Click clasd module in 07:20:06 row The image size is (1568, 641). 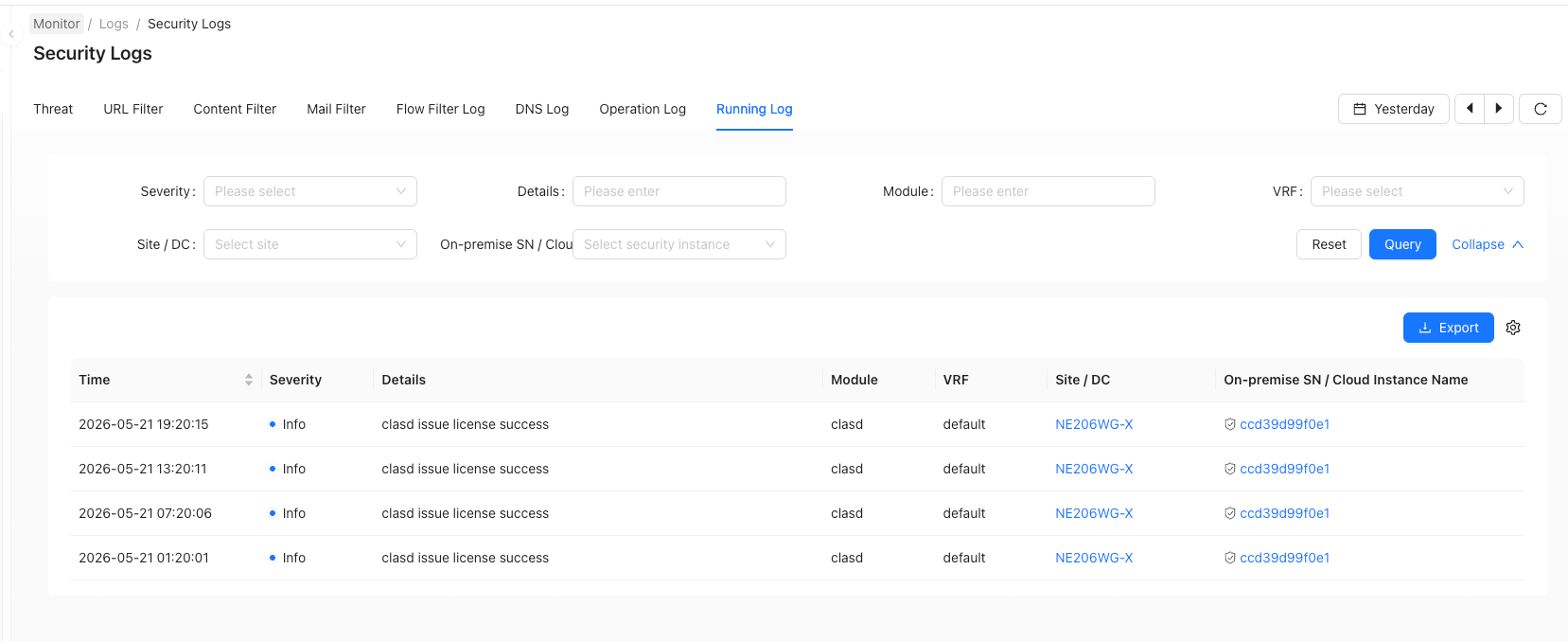847,513
